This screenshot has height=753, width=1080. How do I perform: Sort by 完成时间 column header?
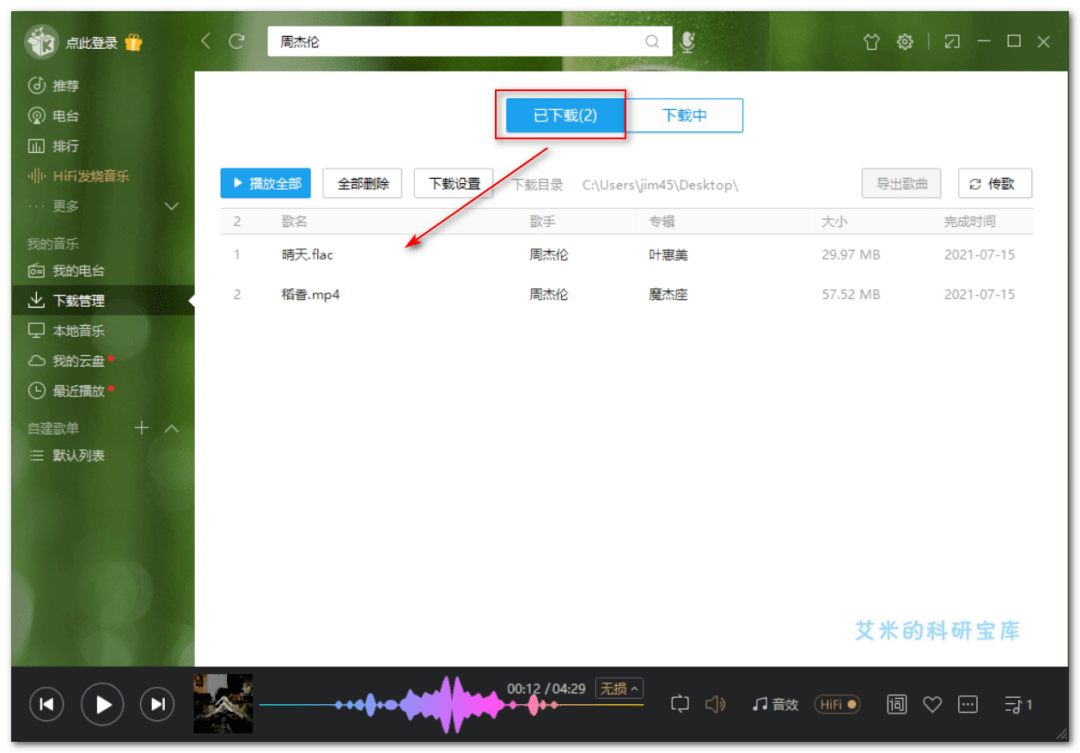click(x=969, y=221)
